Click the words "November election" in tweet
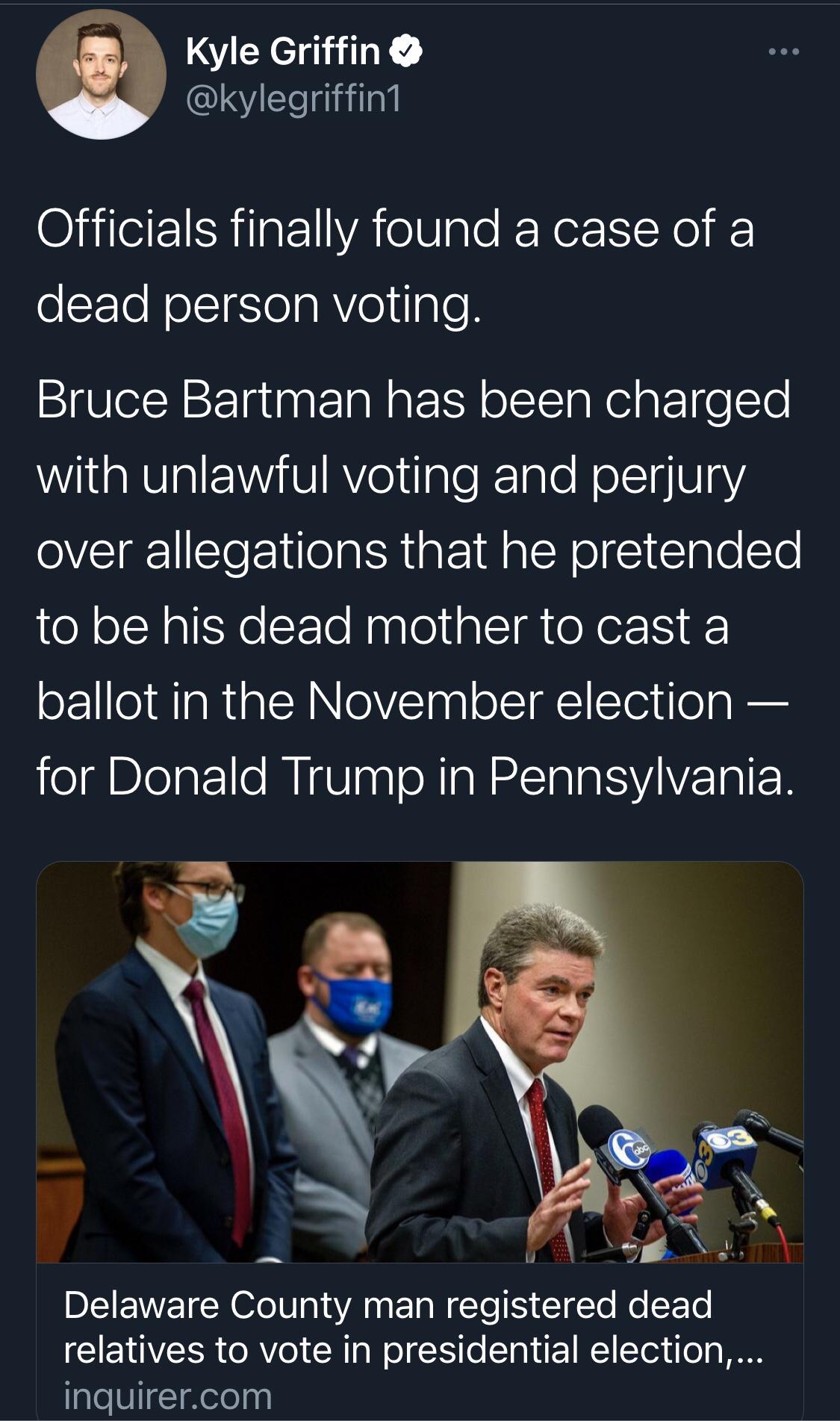 click(519, 701)
